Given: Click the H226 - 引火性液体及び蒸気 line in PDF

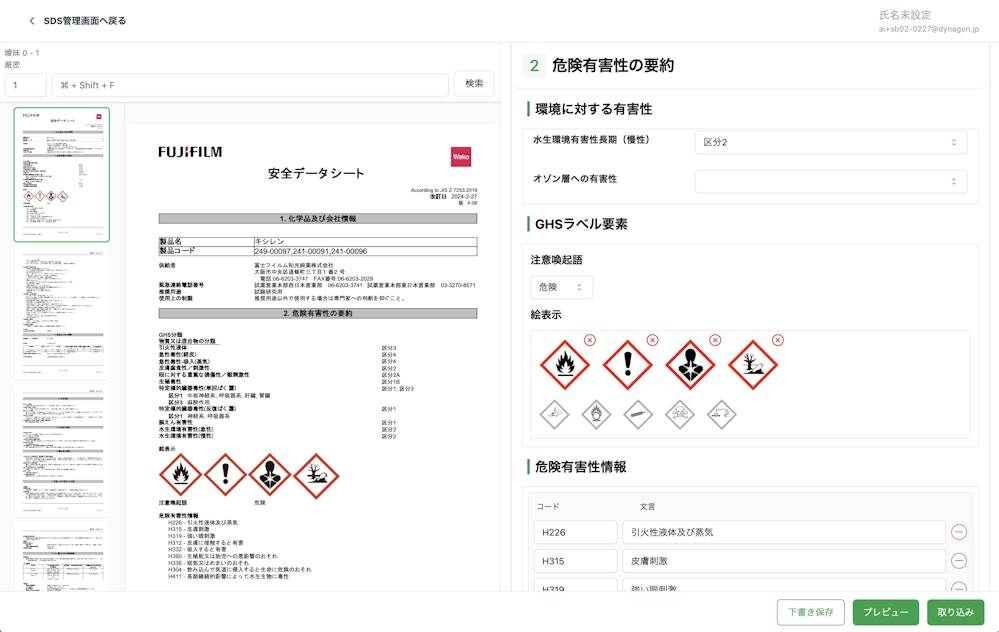Looking at the screenshot, I should pos(203,522).
